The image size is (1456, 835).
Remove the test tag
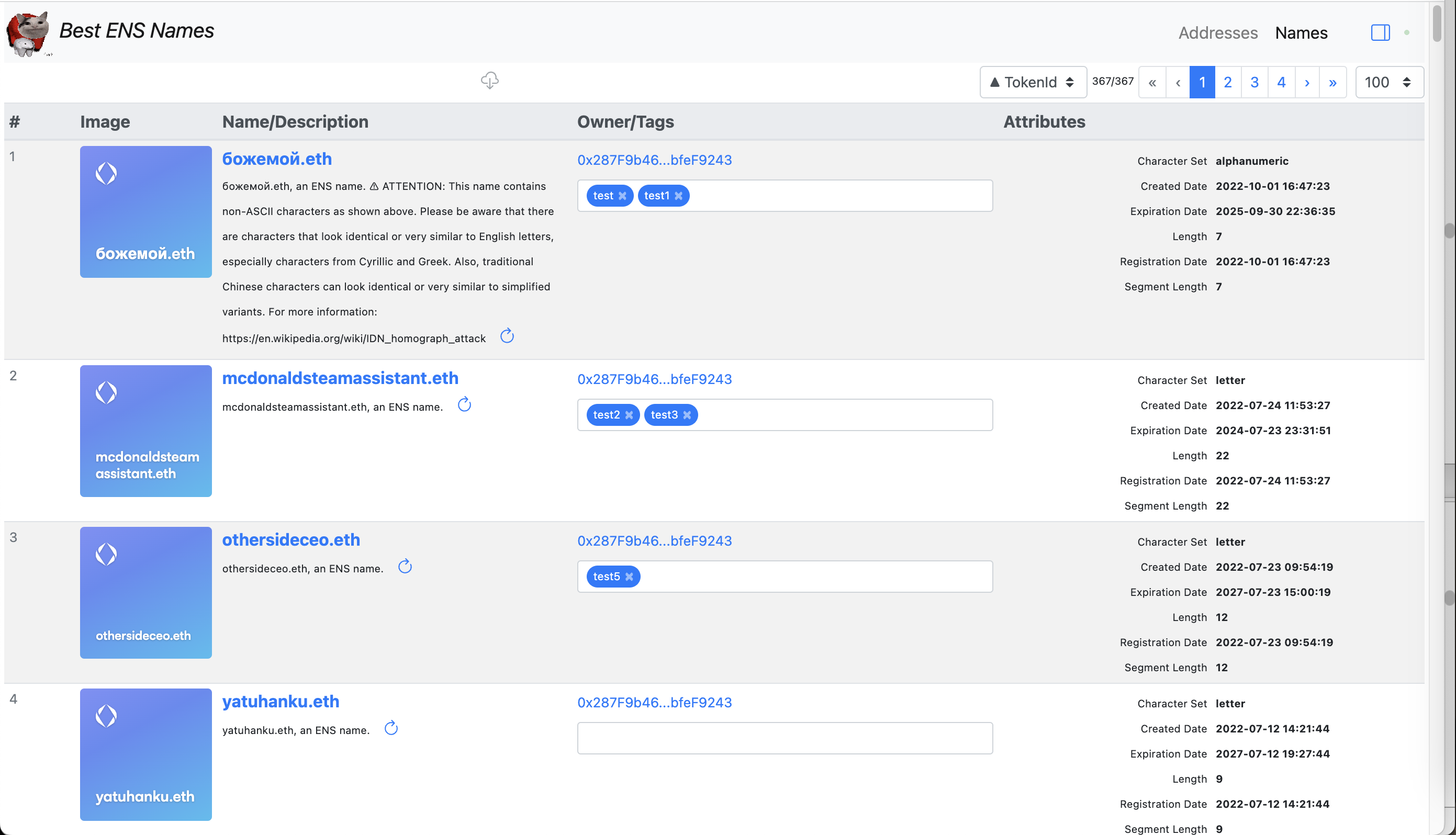point(622,196)
